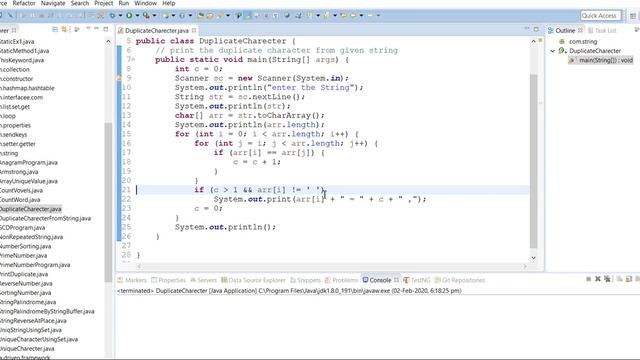The image size is (640, 360).
Task: Open PrimeNumber.java in Package Explorer
Action: [23, 256]
